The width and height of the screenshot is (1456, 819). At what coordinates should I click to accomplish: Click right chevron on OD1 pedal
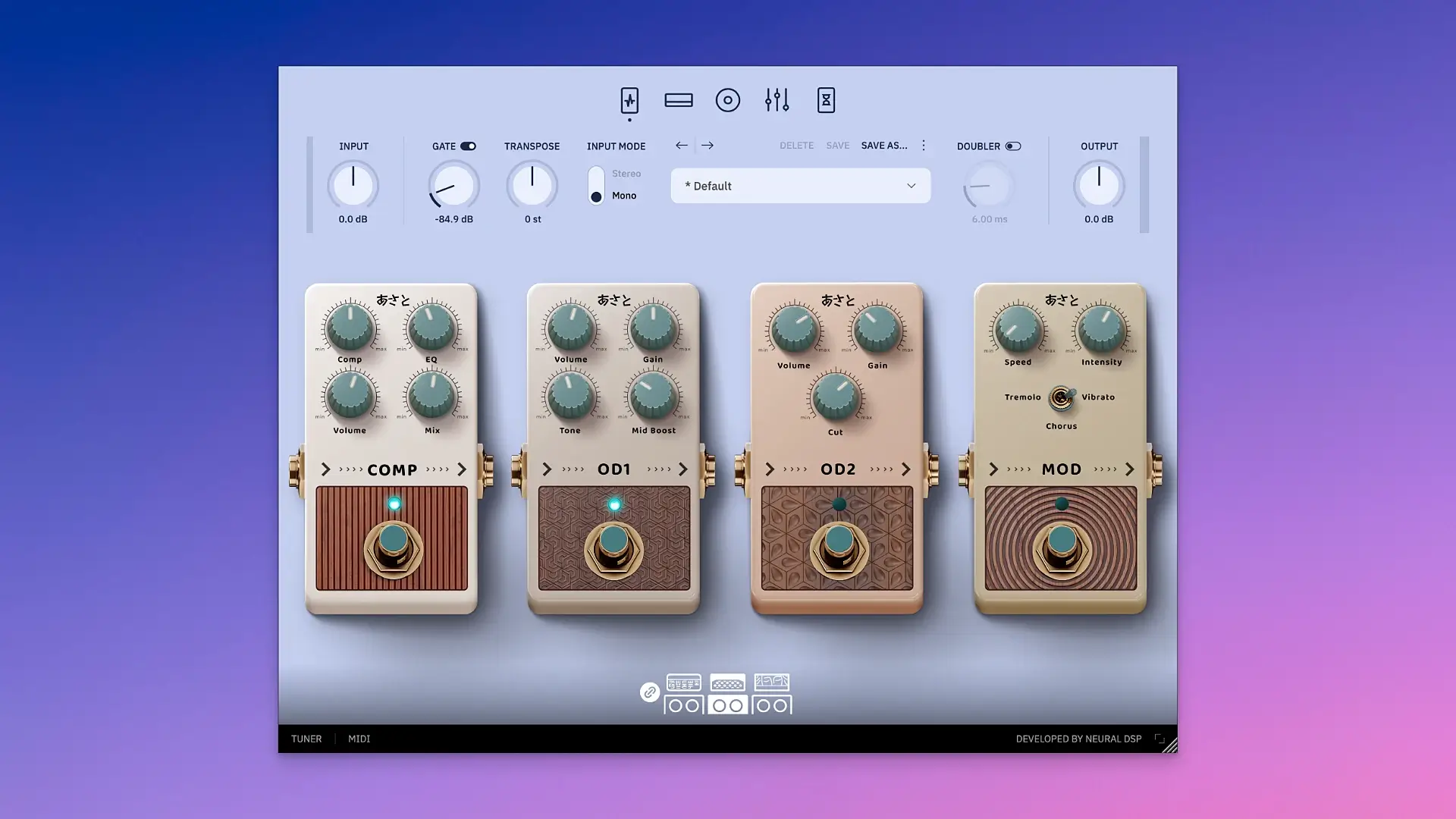[683, 469]
